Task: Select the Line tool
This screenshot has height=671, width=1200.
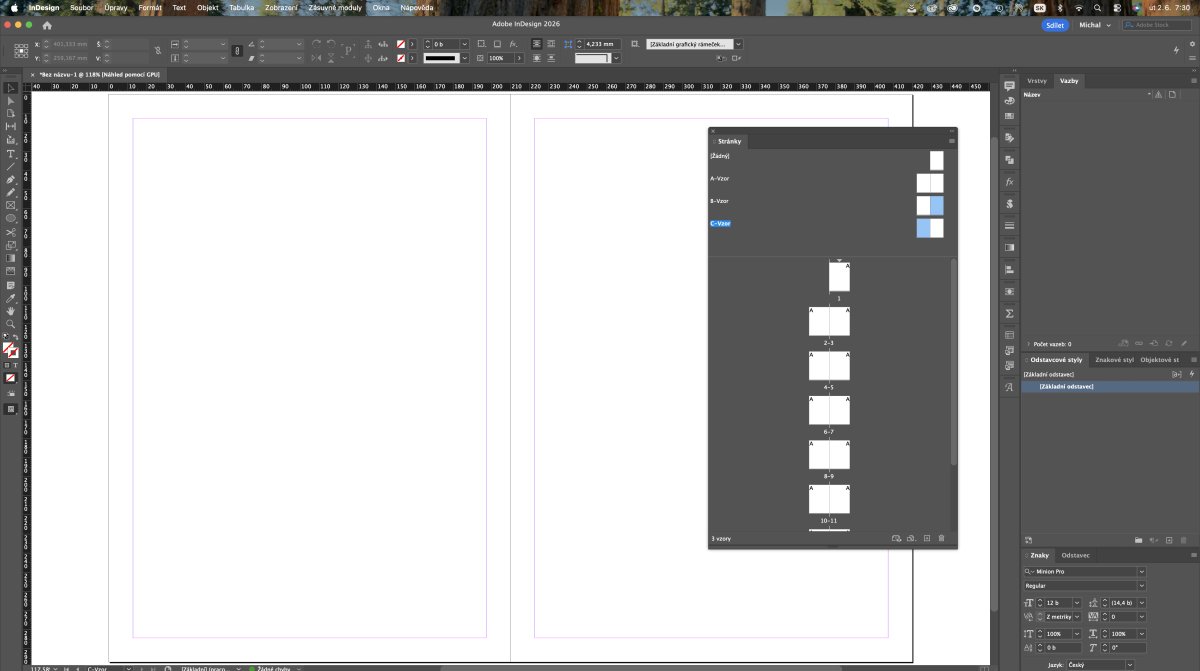Action: coord(11,166)
